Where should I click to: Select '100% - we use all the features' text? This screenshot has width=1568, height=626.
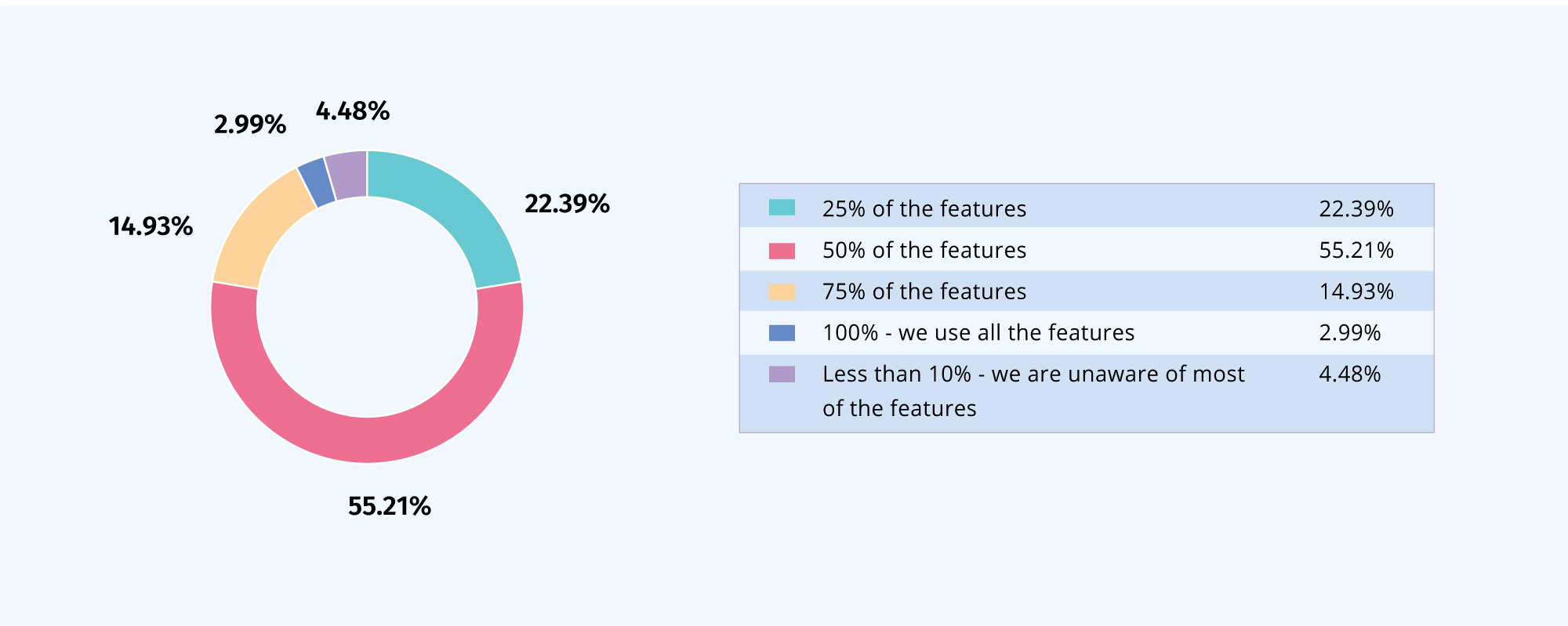978,333
